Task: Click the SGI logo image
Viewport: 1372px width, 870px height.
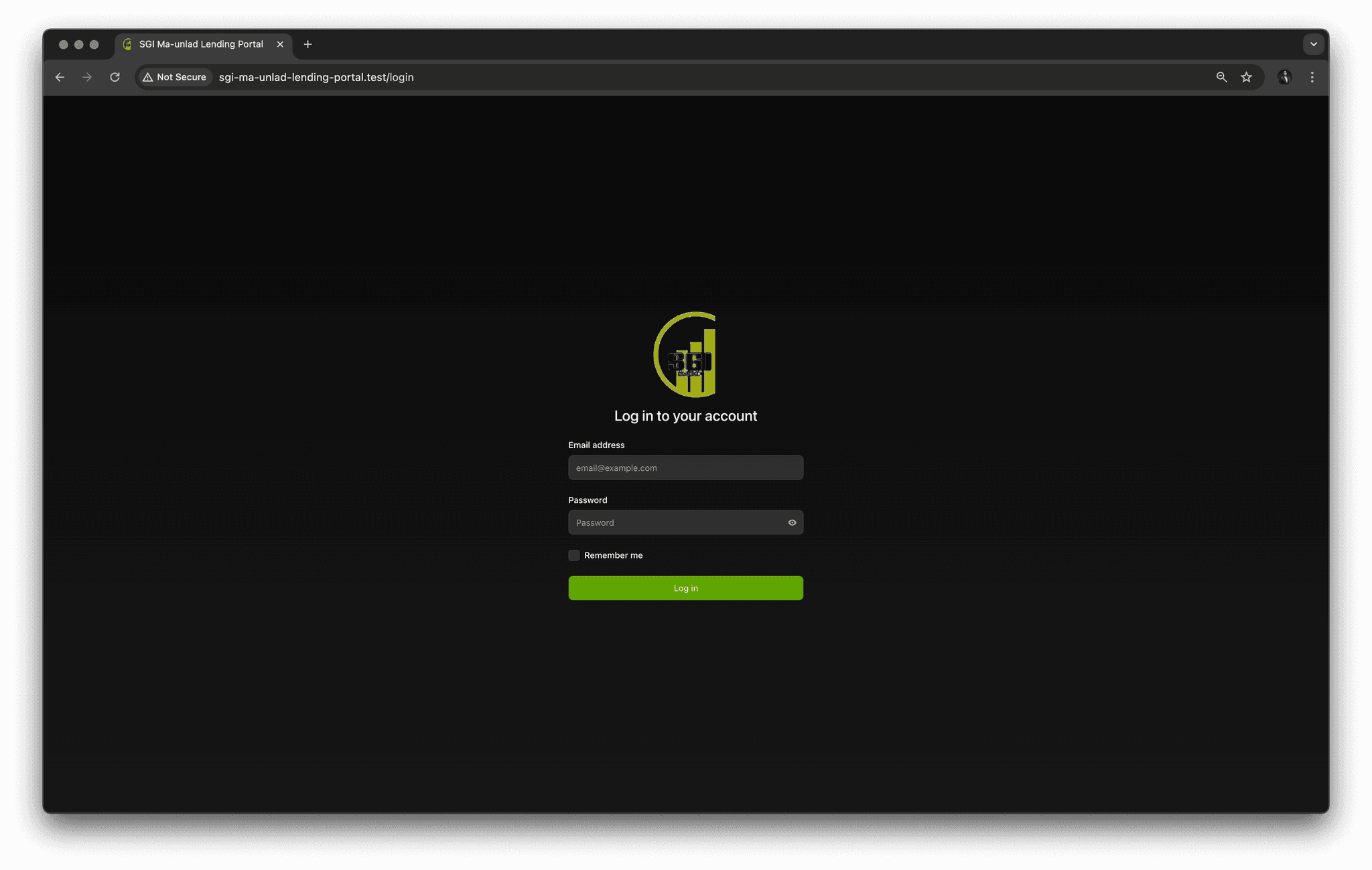Action: tap(685, 354)
